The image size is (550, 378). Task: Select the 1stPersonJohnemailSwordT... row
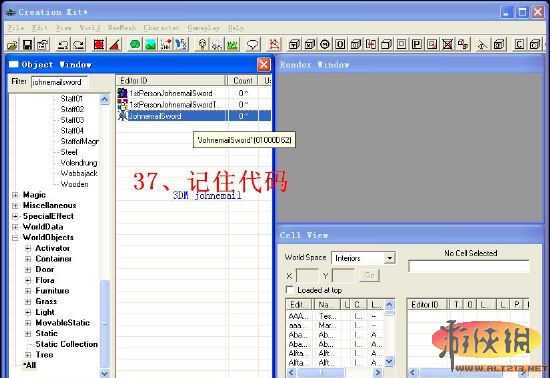click(x=194, y=104)
